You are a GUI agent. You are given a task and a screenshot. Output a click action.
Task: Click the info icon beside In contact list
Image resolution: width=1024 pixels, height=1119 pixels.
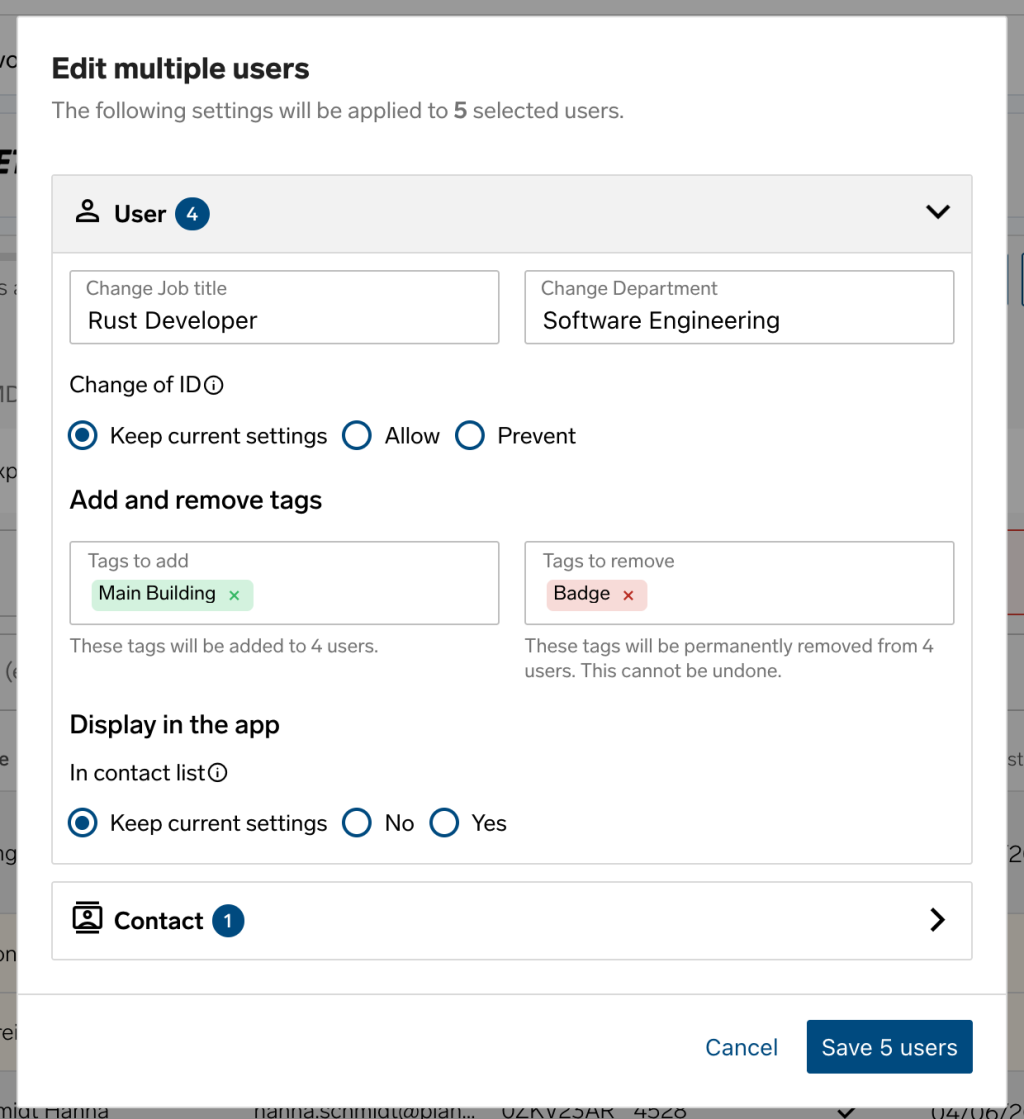click(218, 773)
